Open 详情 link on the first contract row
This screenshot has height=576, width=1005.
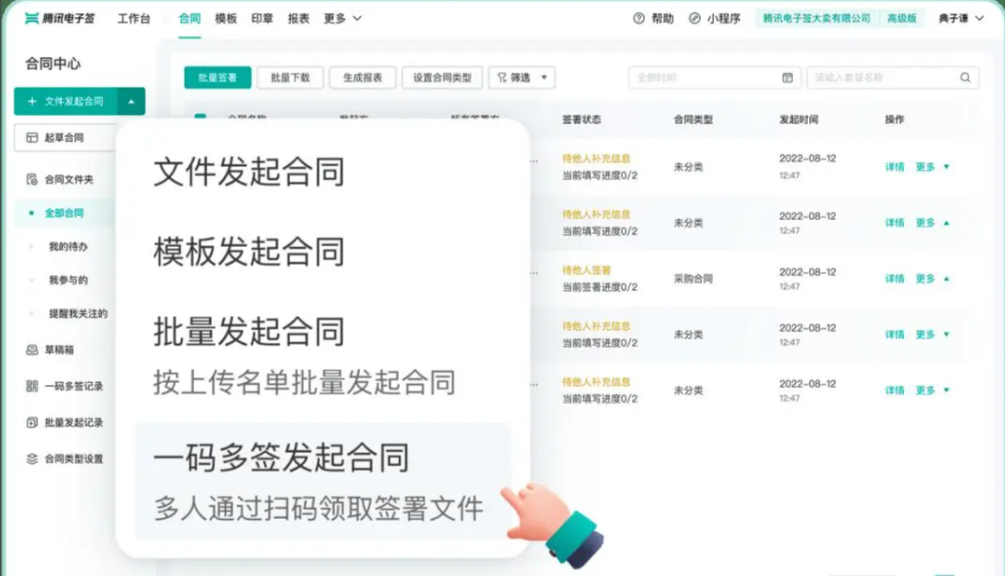coord(894,167)
